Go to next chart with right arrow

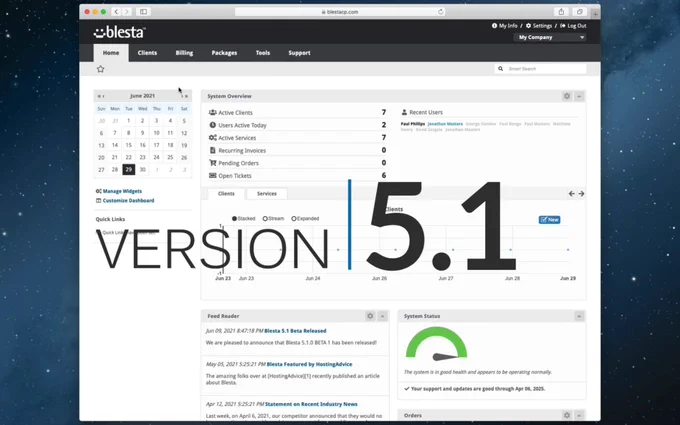coord(582,194)
